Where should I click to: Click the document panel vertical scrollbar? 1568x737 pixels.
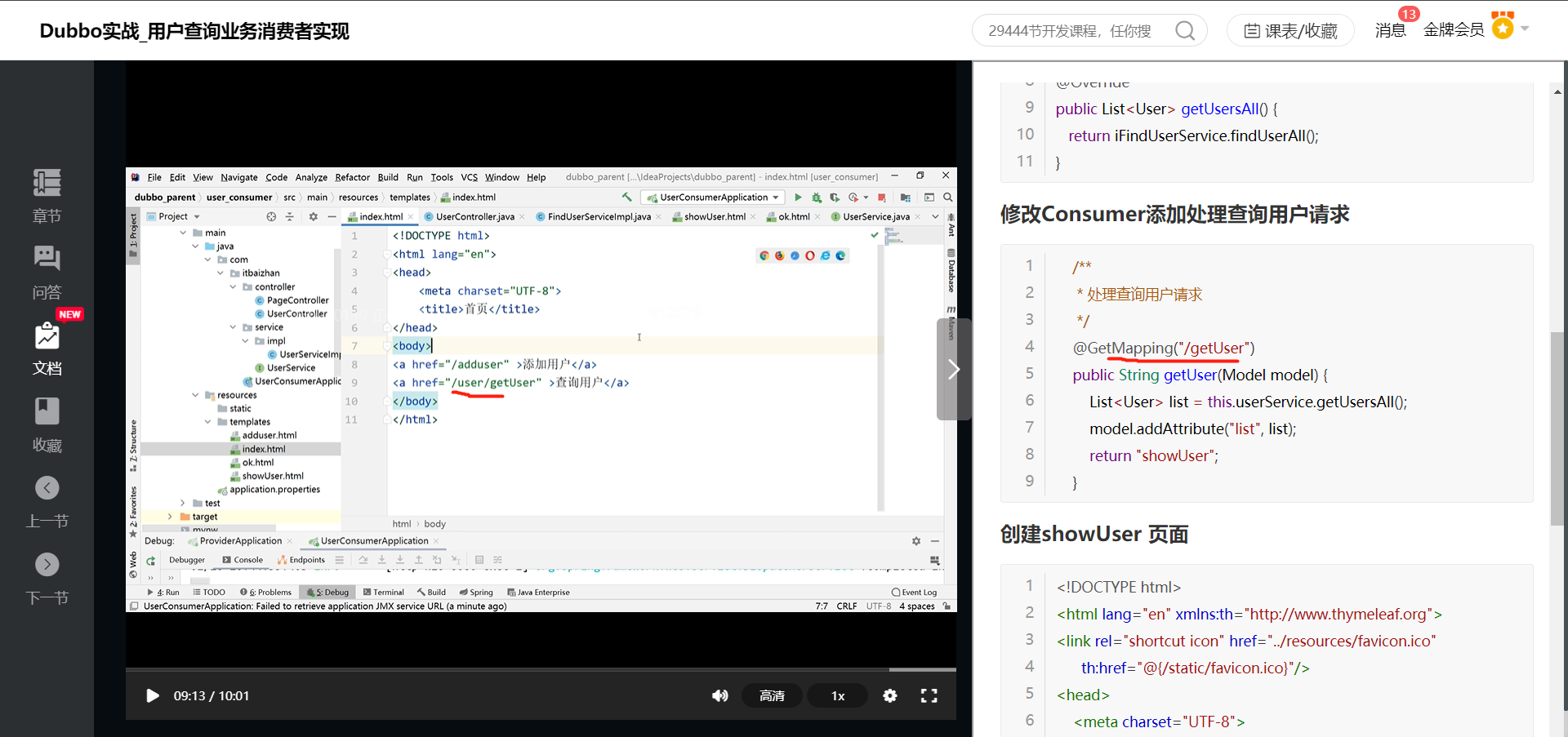pyautogui.click(x=1557, y=428)
